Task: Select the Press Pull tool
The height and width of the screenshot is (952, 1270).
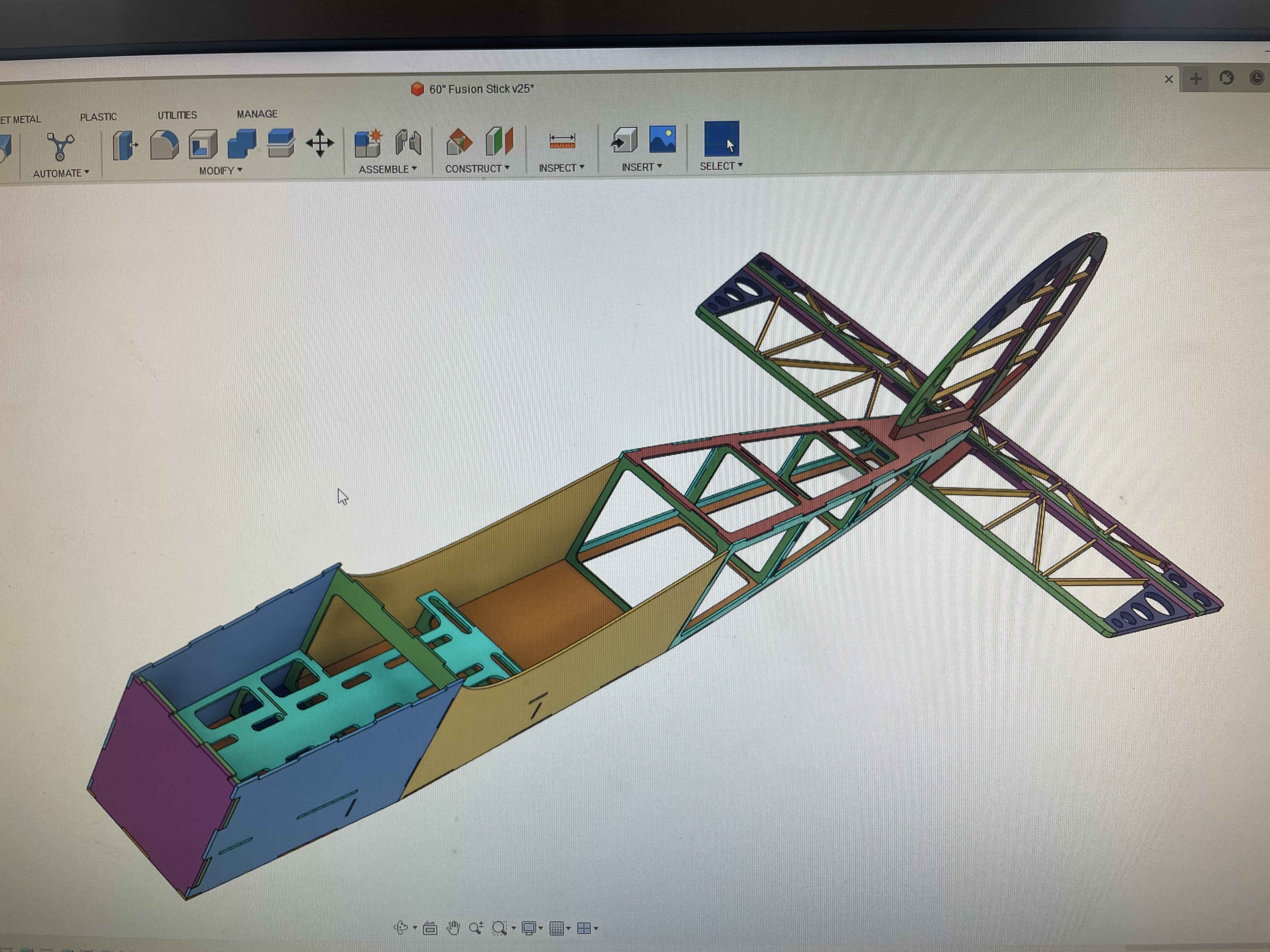Action: [125, 144]
